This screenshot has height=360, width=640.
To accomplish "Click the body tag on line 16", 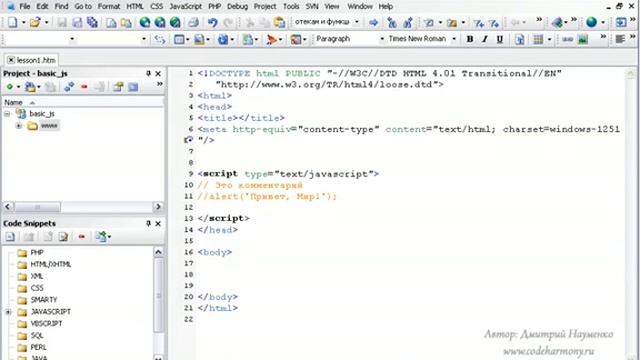I will click(215, 252).
